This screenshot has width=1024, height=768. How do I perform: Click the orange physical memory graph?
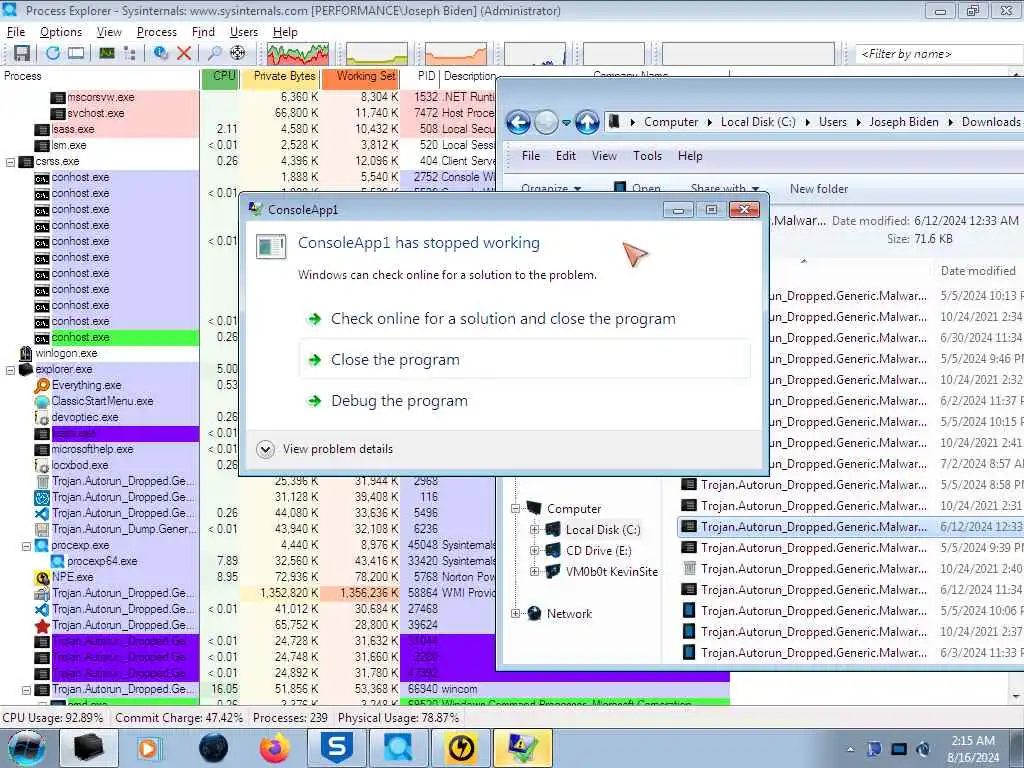tap(456, 54)
